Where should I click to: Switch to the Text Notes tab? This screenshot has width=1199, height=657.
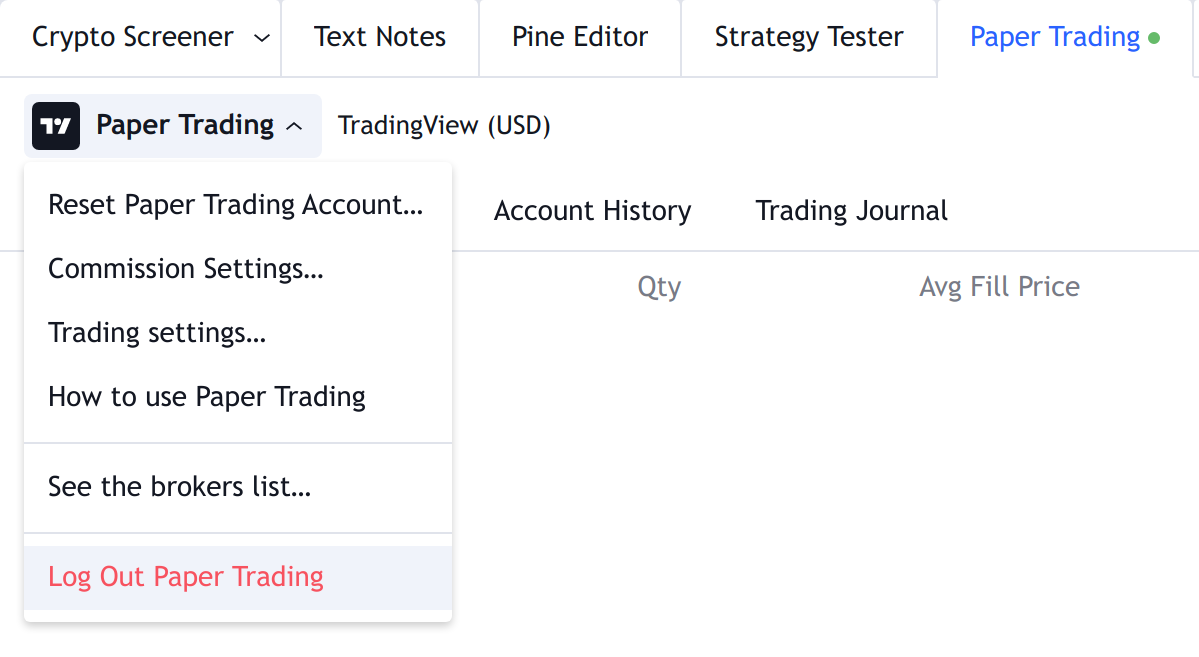(380, 37)
